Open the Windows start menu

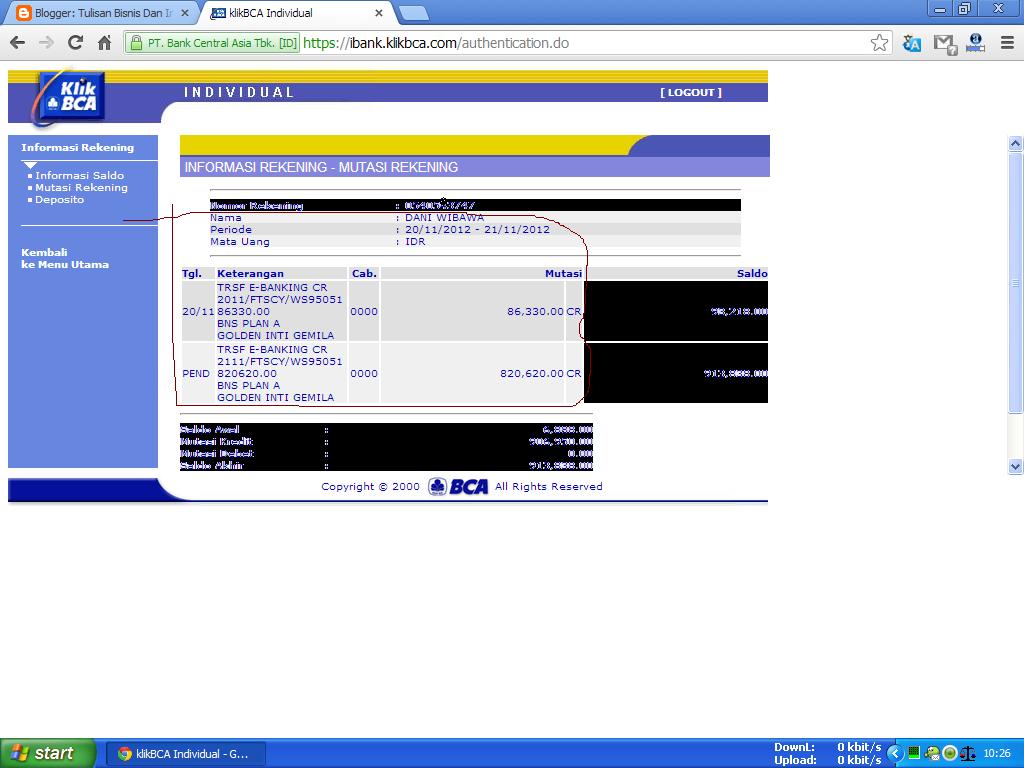pos(47,753)
